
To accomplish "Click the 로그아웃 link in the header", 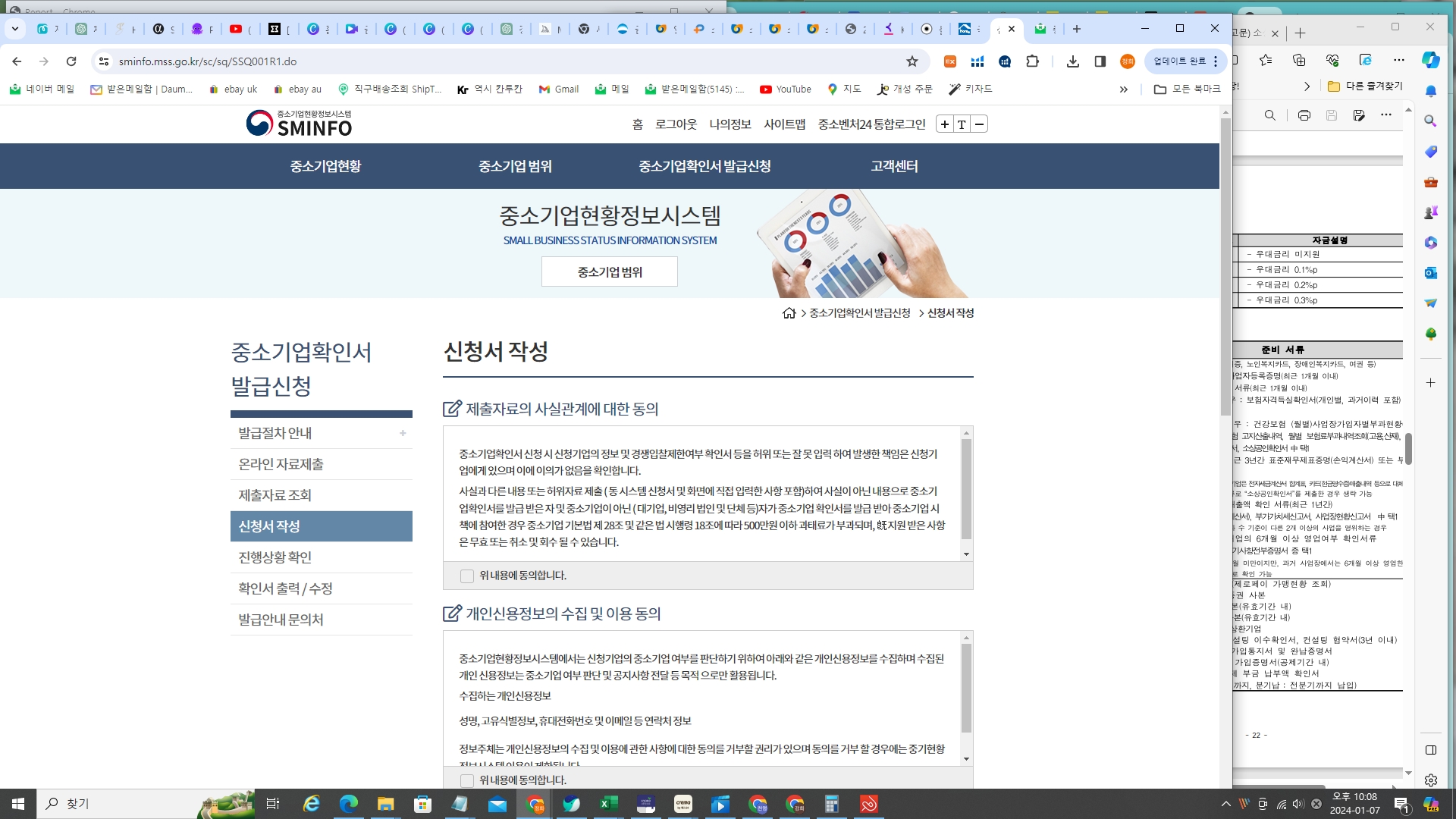I will [676, 124].
